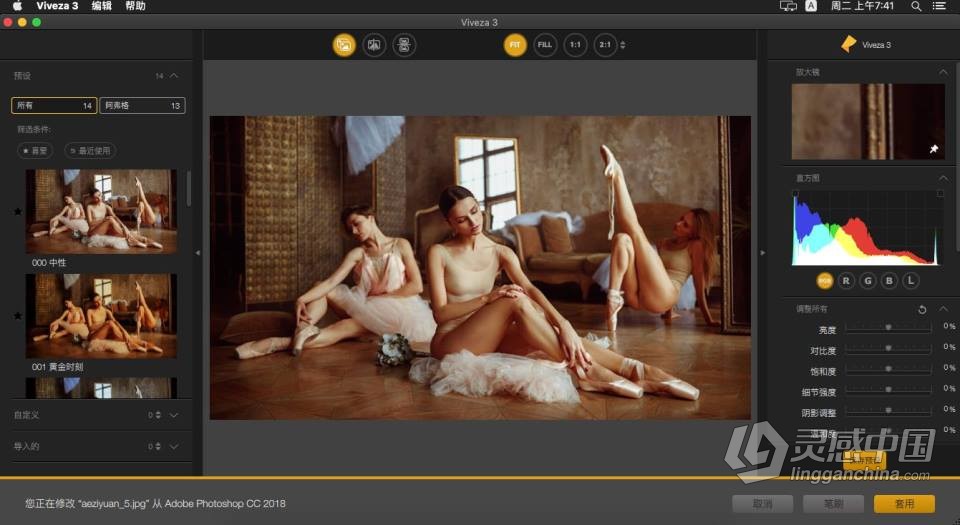Screen dimensions: 960x525
Task: Reset all adjustments with the reset icon
Action: click(922, 310)
